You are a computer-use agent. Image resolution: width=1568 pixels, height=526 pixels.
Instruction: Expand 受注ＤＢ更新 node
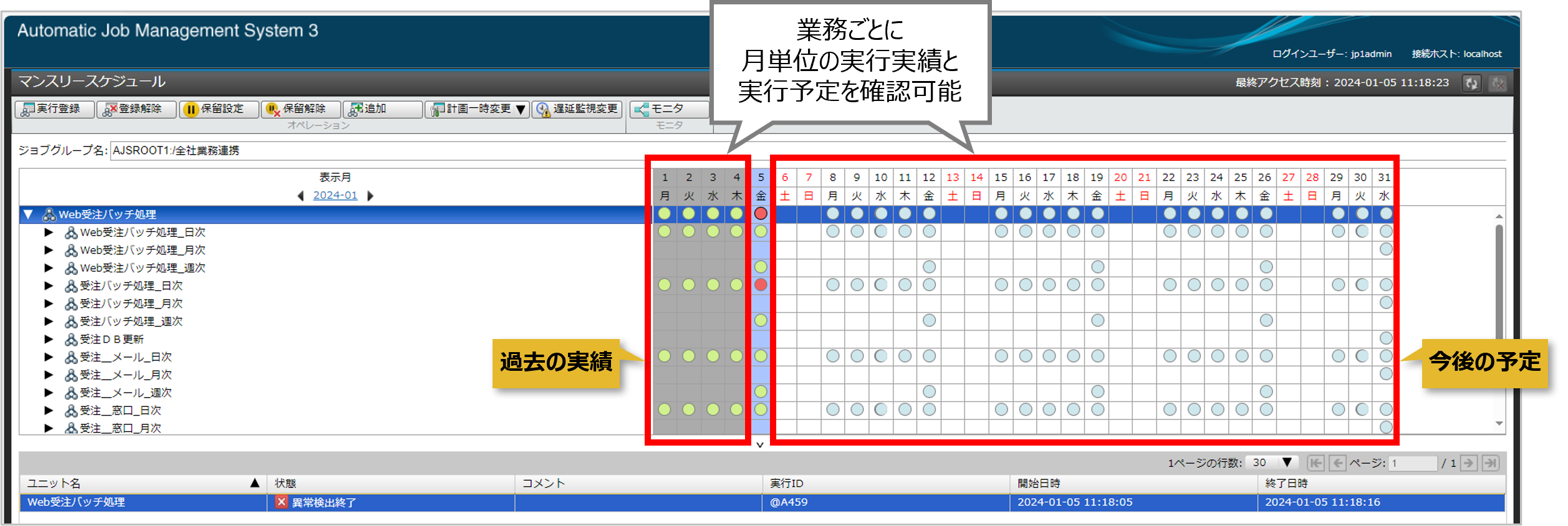pos(49,339)
